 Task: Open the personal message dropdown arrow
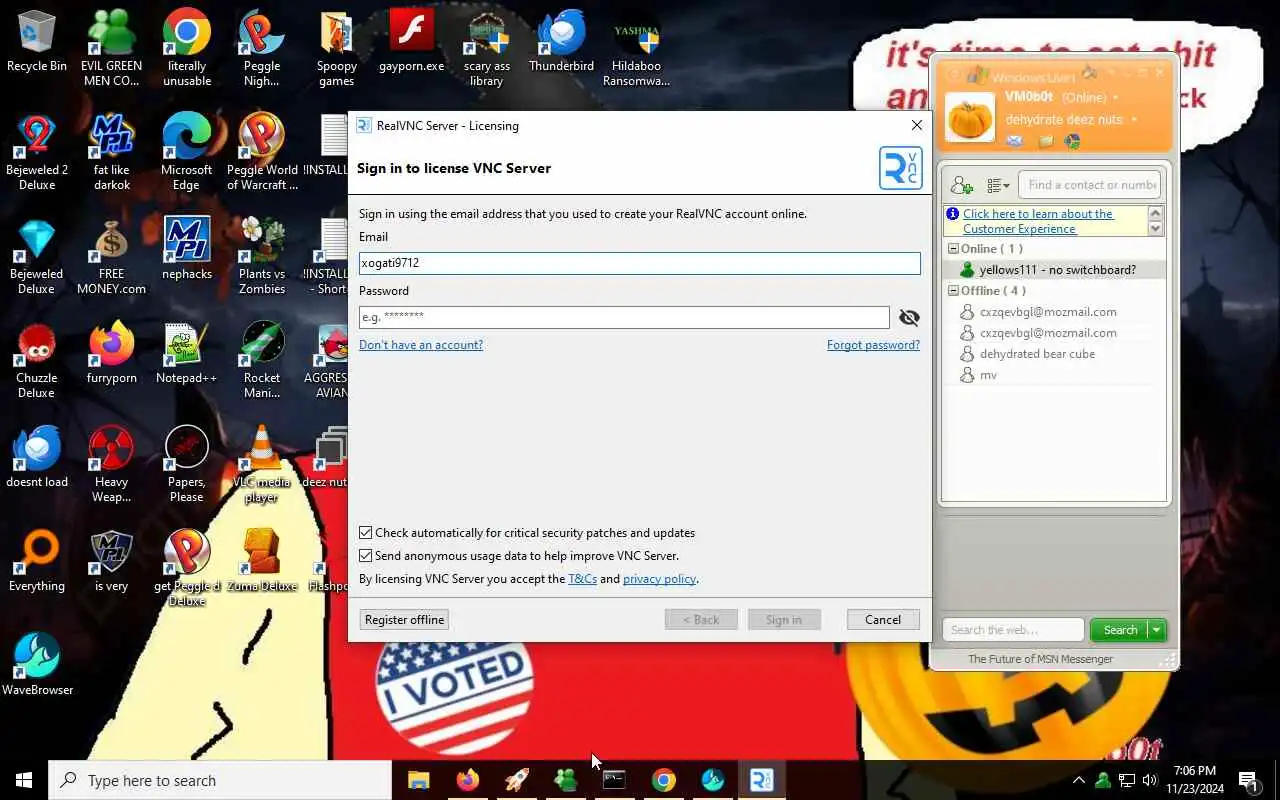pos(1134,120)
